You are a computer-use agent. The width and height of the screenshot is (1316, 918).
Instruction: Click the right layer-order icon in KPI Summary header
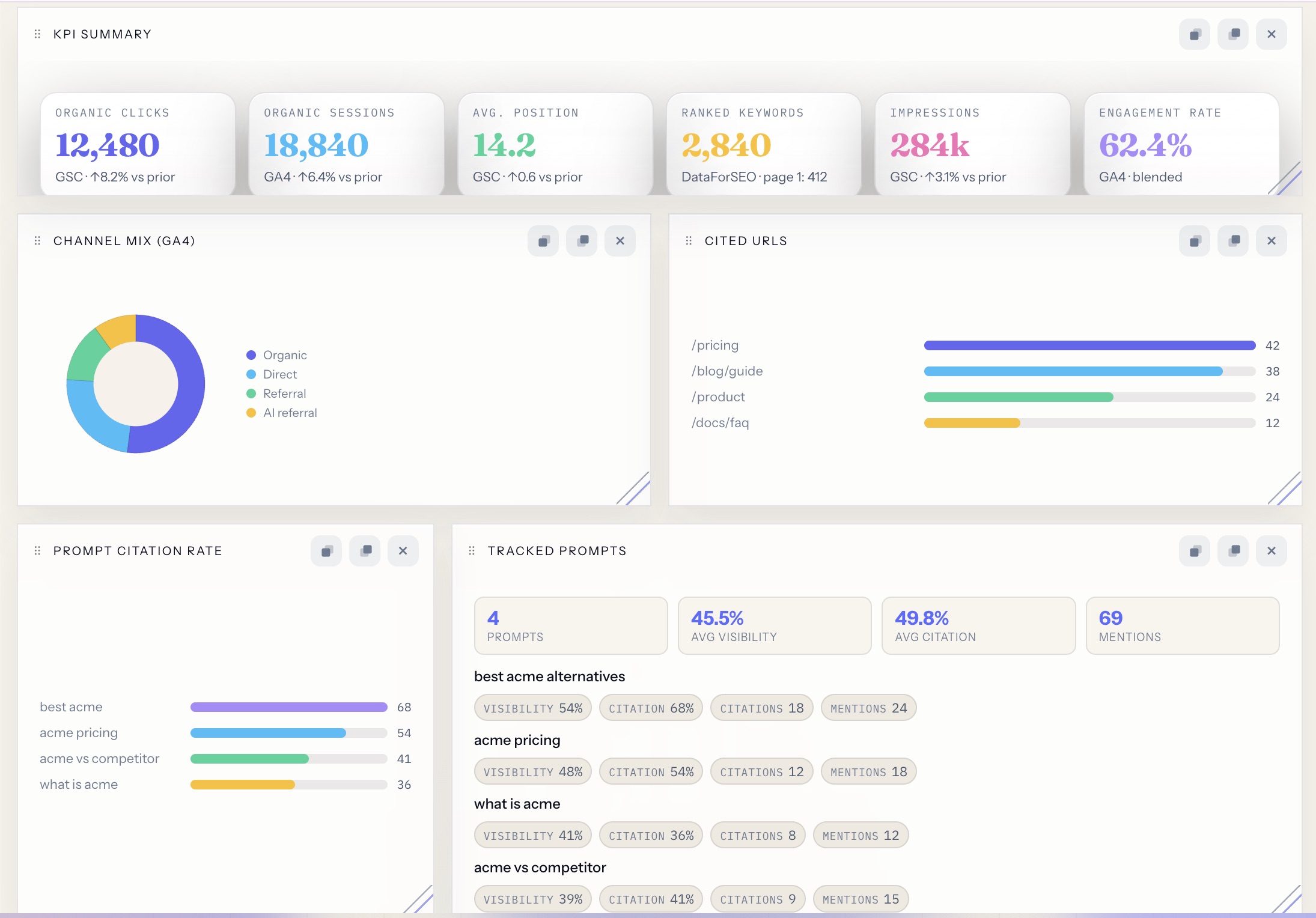pyautogui.click(x=1233, y=34)
